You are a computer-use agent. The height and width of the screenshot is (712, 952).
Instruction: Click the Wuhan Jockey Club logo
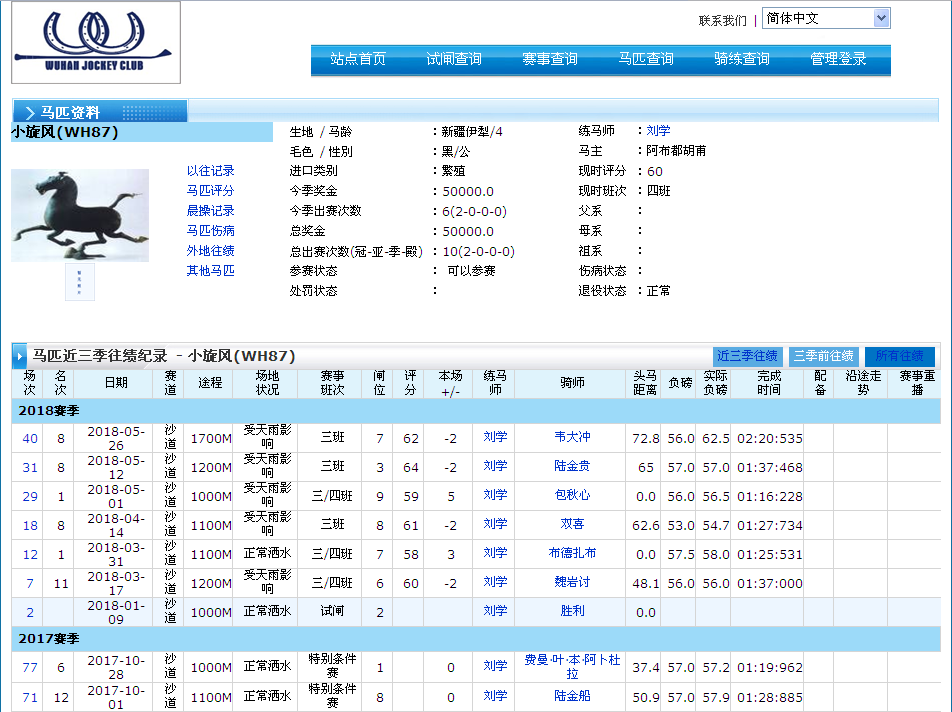[x=96, y=43]
